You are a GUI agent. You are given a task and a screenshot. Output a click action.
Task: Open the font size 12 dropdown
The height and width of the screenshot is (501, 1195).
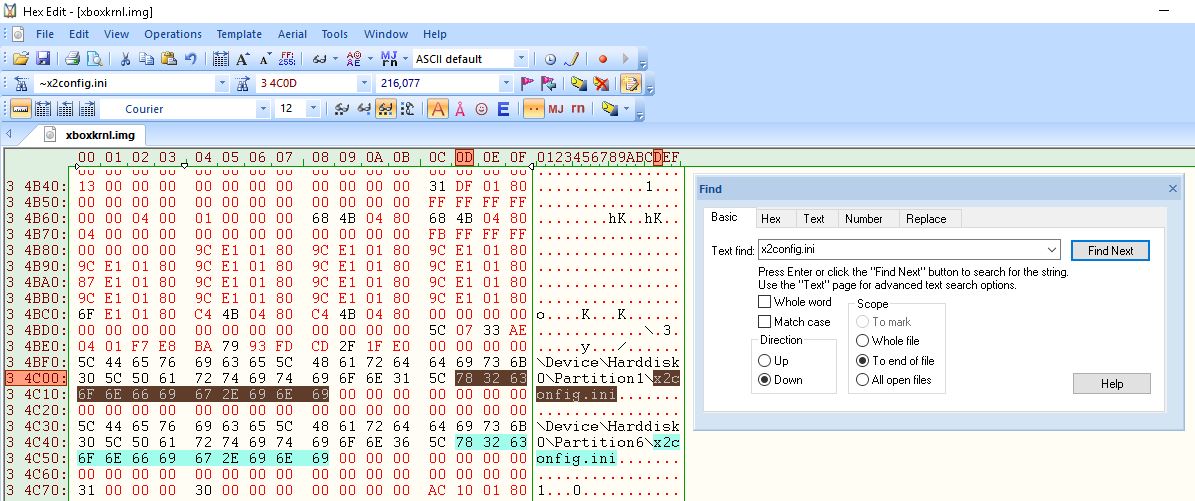[313, 109]
